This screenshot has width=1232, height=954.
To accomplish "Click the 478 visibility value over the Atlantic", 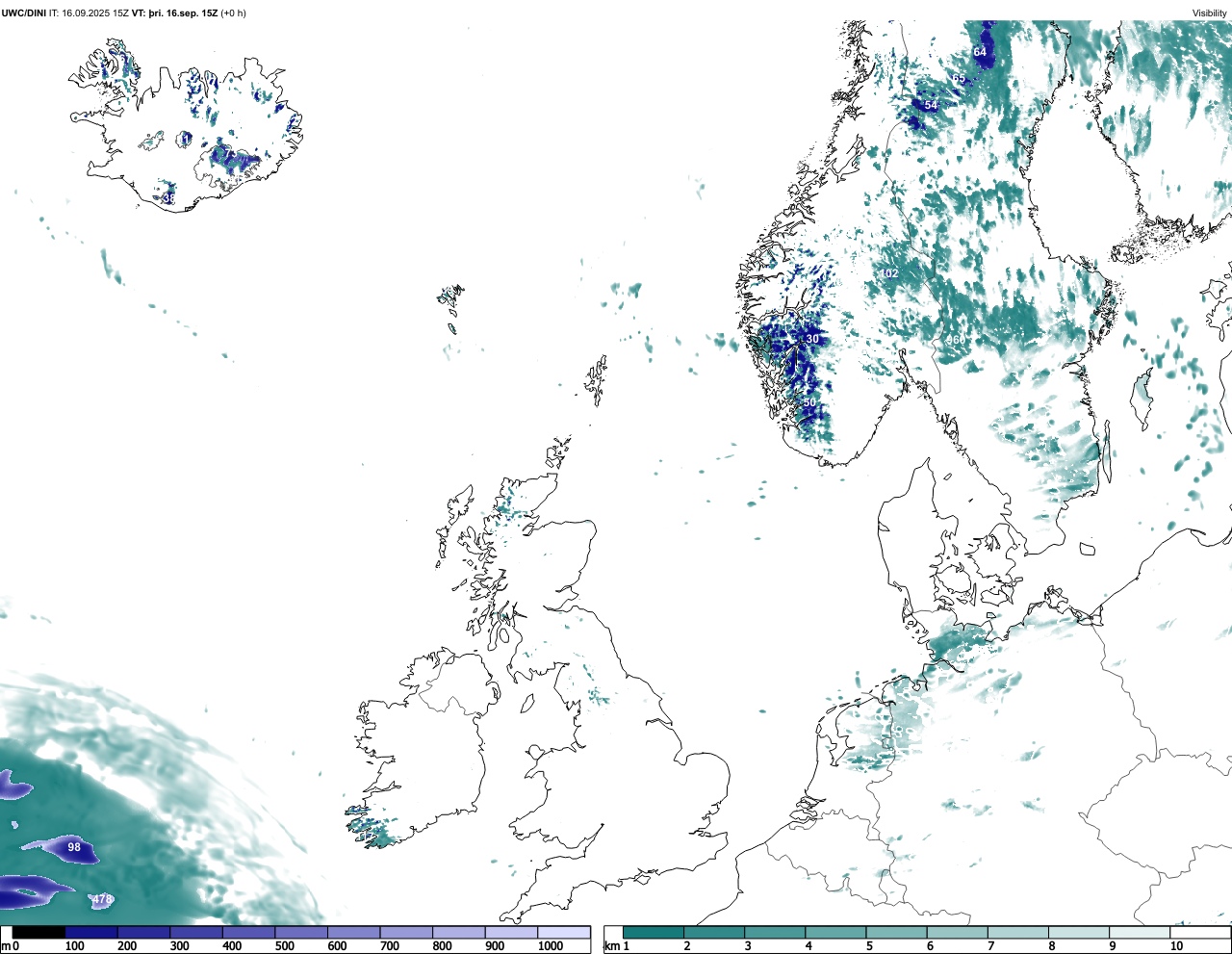I will [x=102, y=899].
